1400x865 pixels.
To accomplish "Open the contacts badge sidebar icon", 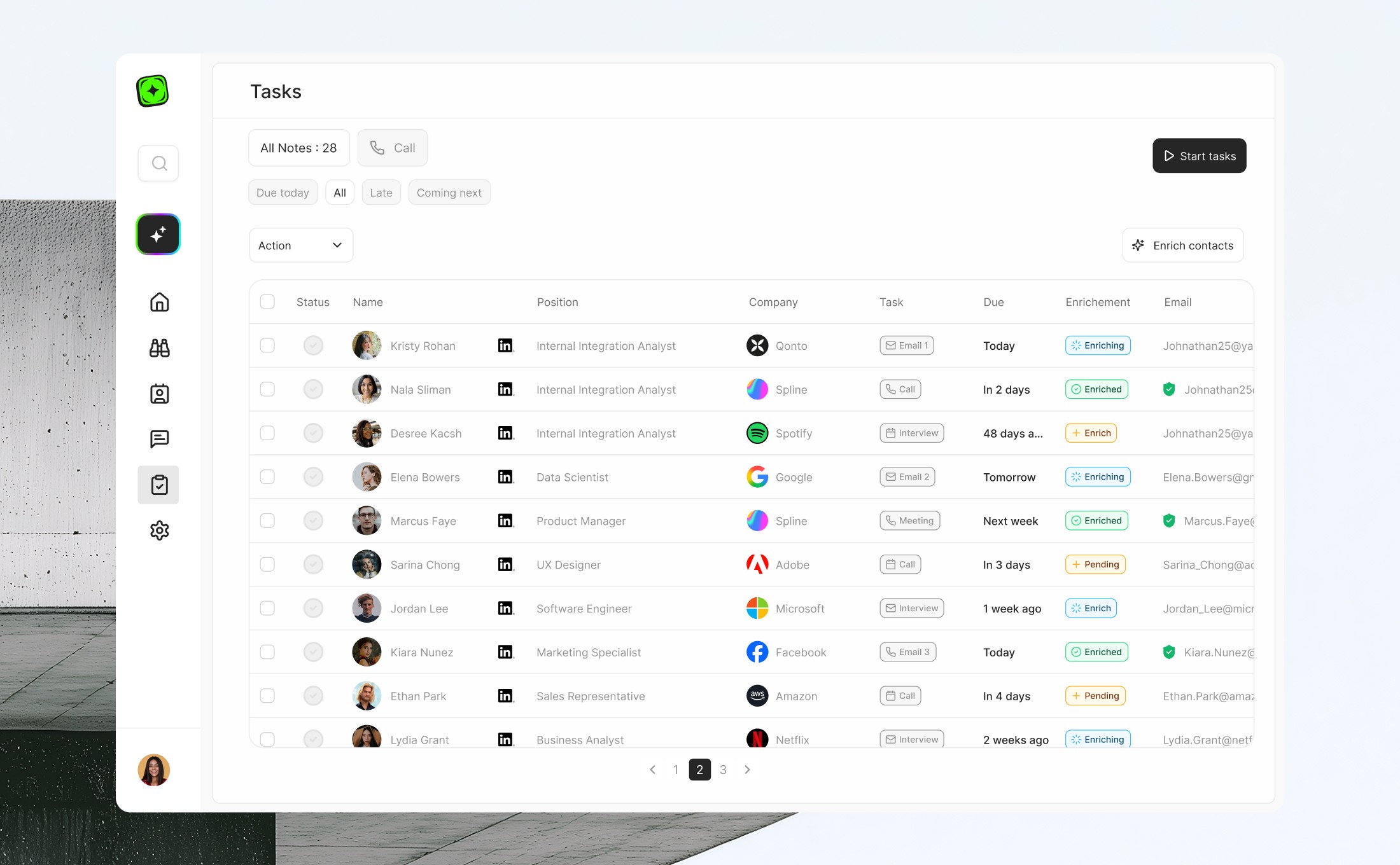I will coord(159,394).
